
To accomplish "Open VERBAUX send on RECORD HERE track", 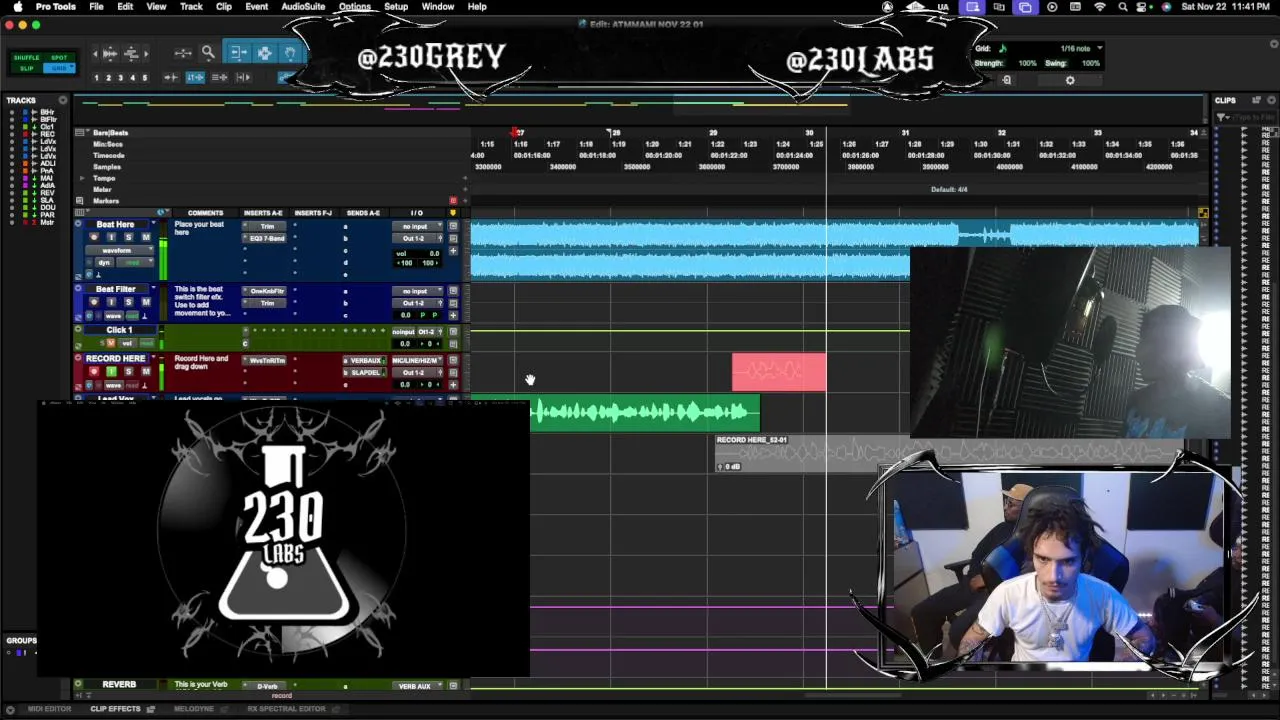I will click(x=365, y=361).
